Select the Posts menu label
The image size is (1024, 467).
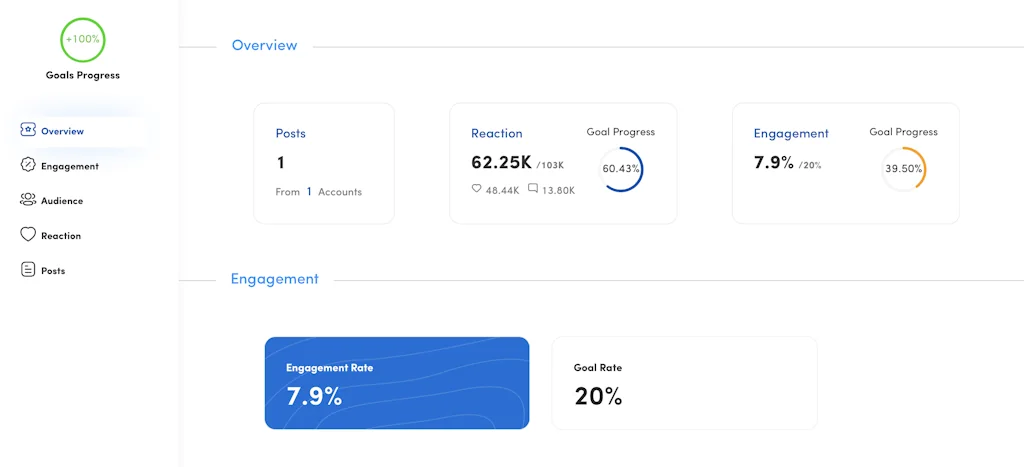53,271
